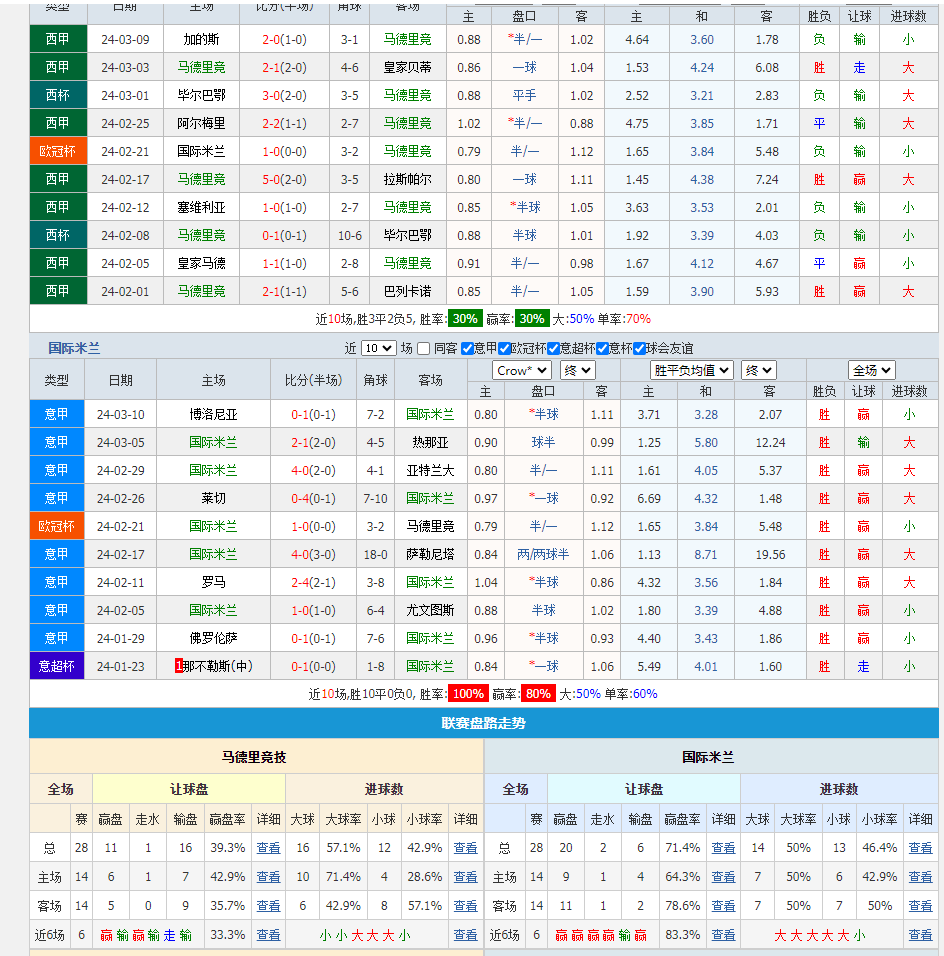This screenshot has height=956, width=944.
Task: Click the 欧冠杯 badge in 国际米兰 table
Action: [56, 526]
